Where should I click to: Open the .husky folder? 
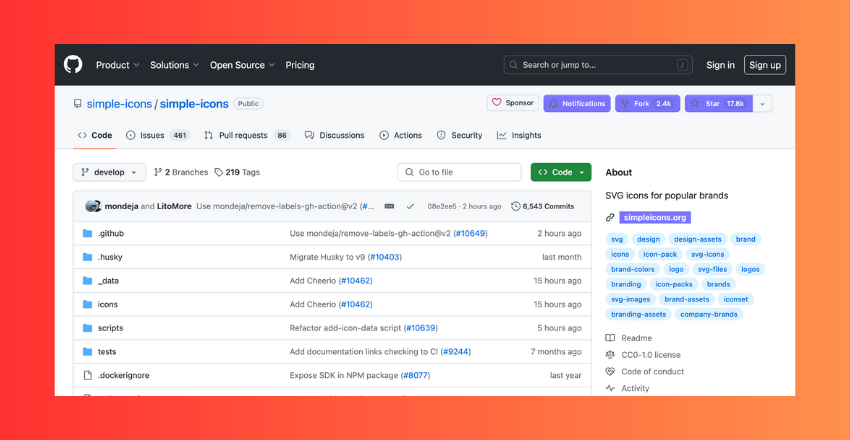coord(110,257)
